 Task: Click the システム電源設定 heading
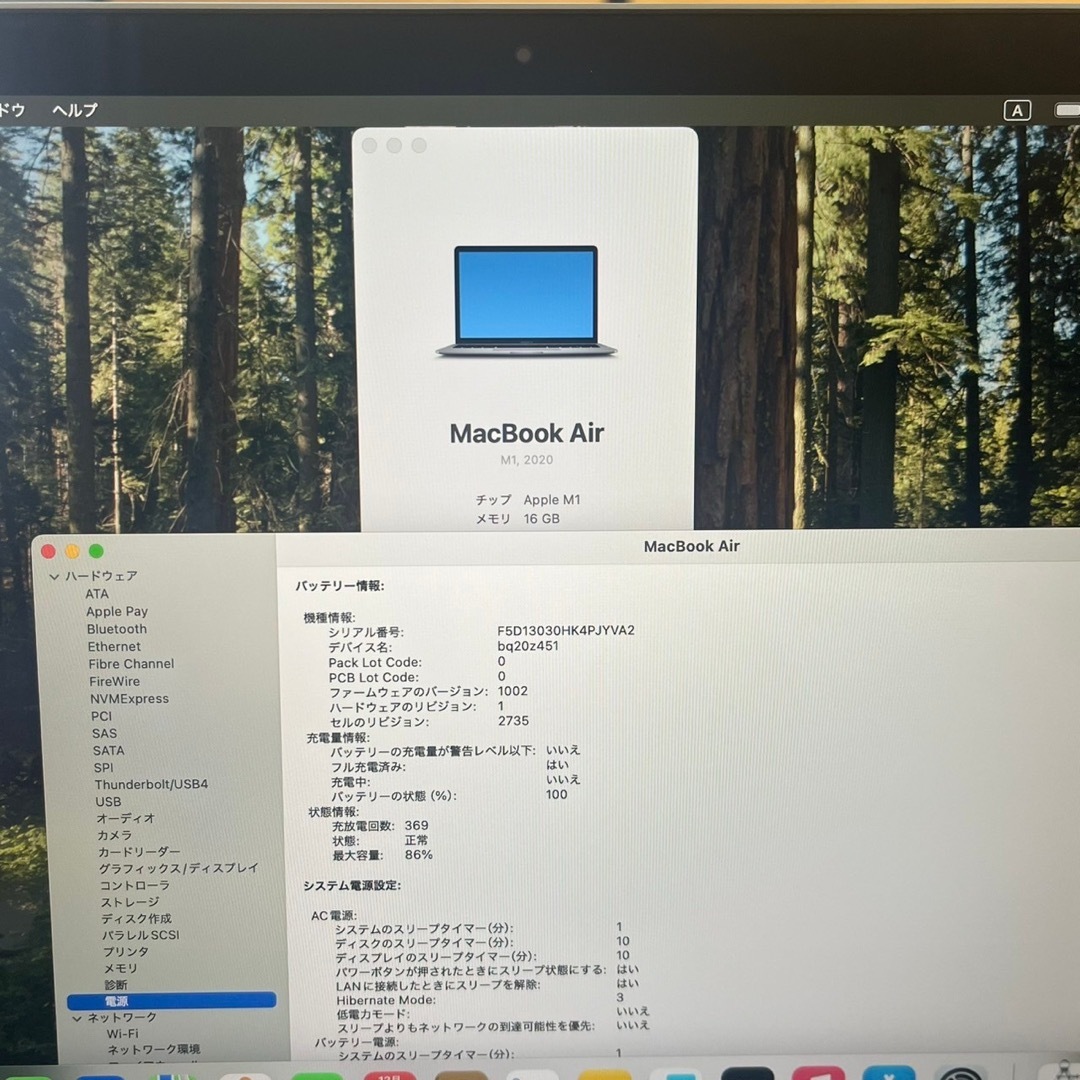pyautogui.click(x=352, y=886)
